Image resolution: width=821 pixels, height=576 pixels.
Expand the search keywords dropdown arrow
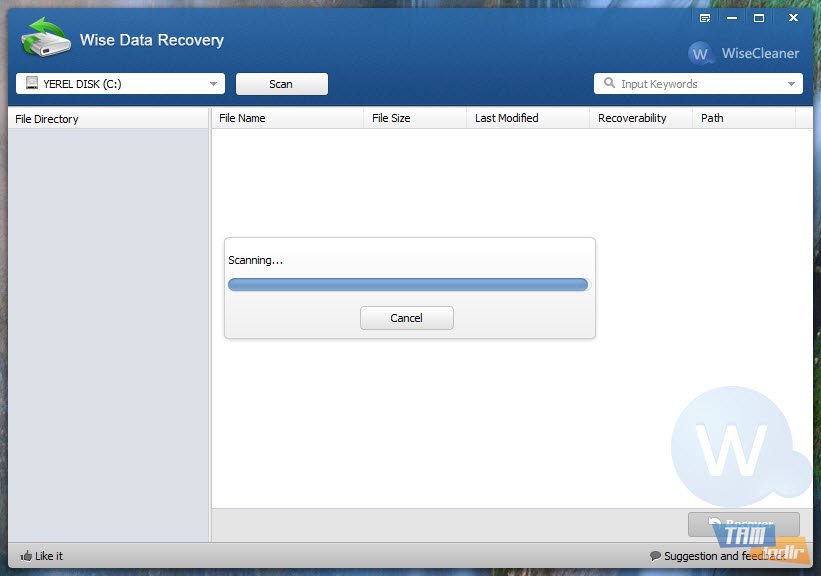[791, 84]
